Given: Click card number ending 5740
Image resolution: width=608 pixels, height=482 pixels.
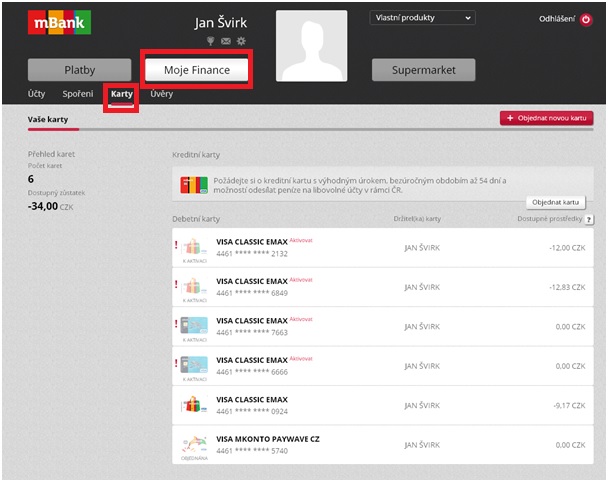Looking at the screenshot, I should click(252, 451).
